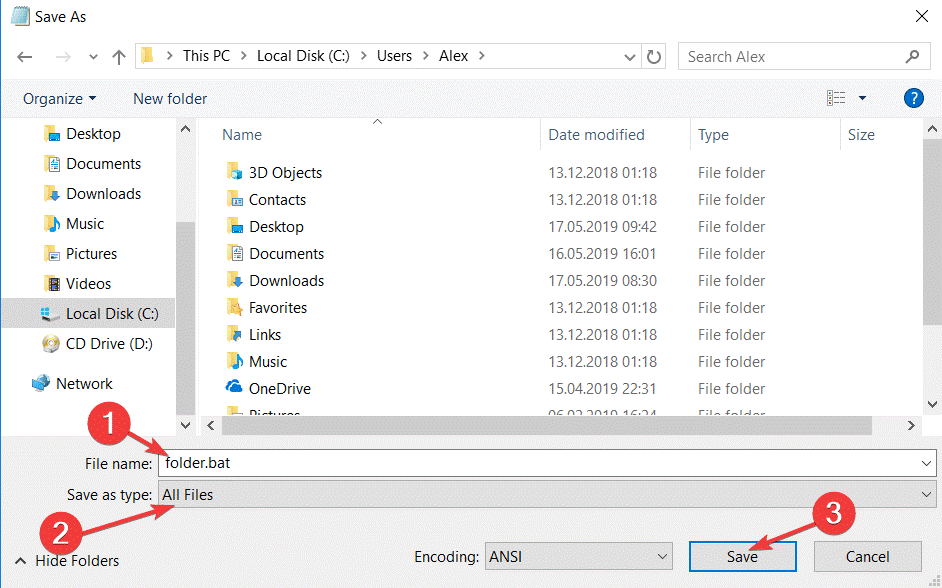The image size is (942, 588).
Task: Collapse with Hide Folders toggle
Action: coord(67,561)
